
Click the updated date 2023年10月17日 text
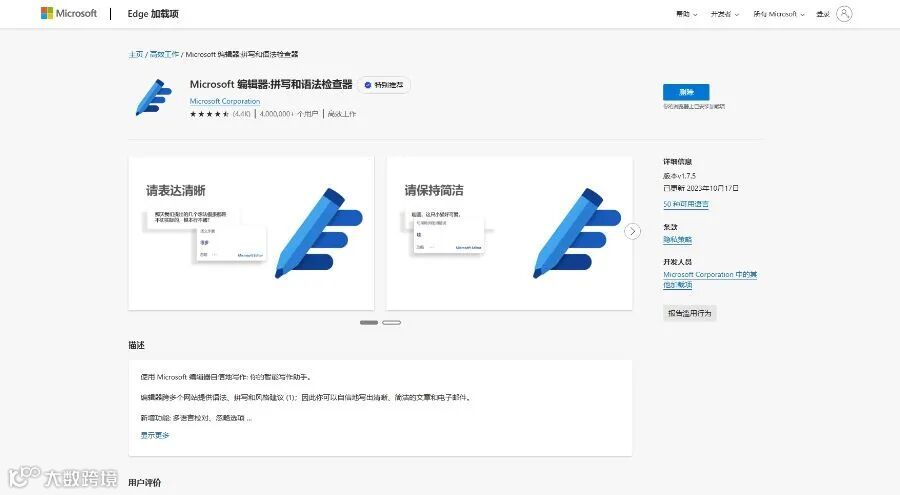coord(700,188)
